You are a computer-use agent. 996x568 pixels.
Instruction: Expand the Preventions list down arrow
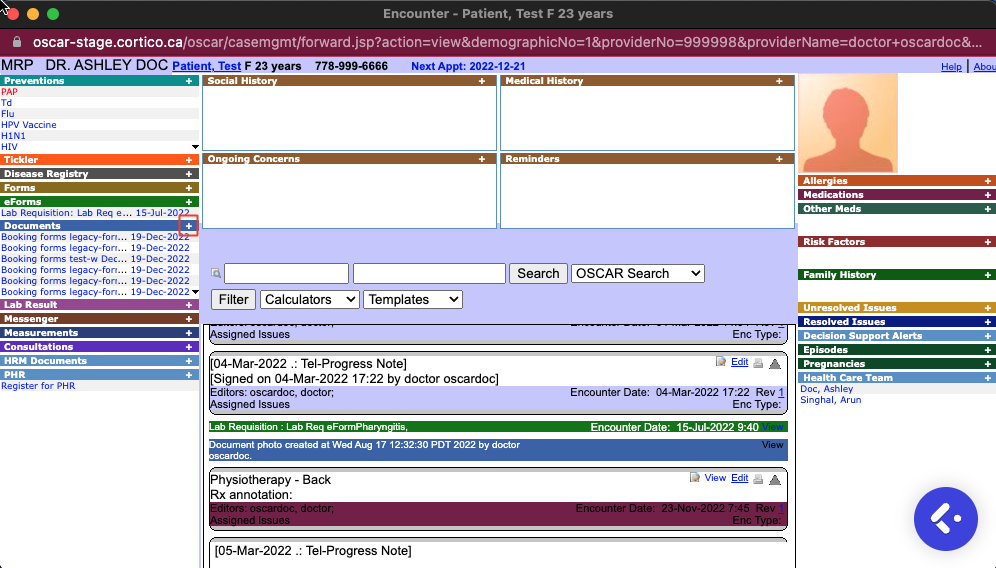[x=195, y=147]
